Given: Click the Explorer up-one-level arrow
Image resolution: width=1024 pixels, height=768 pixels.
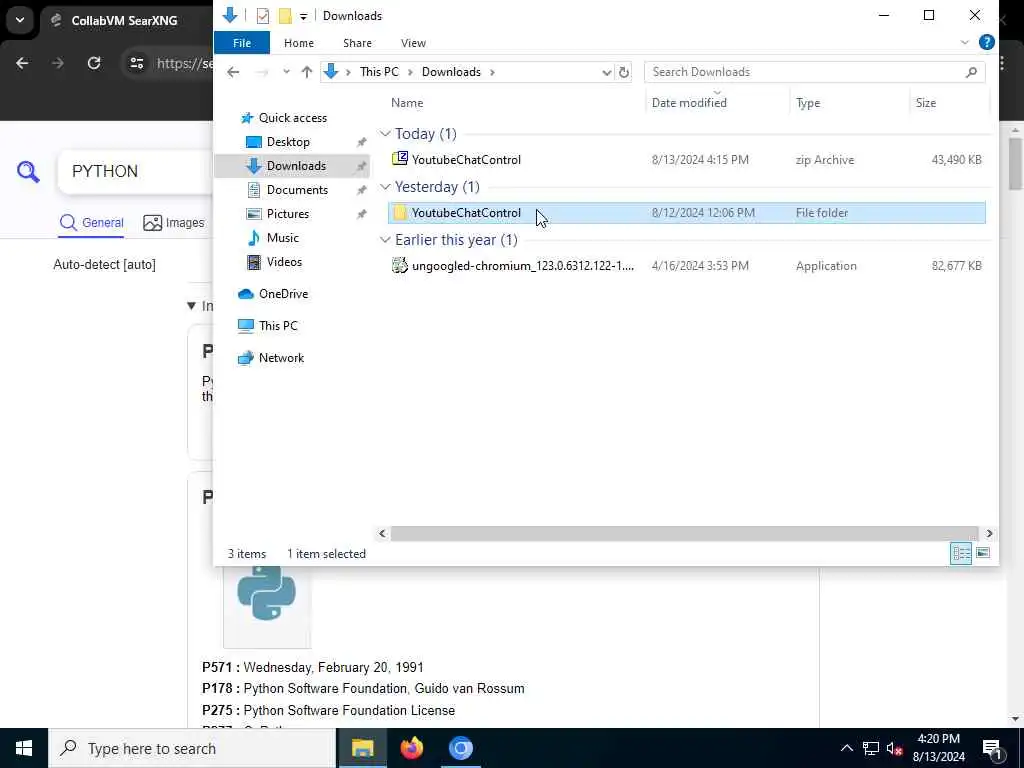Looking at the screenshot, I should [x=306, y=72].
